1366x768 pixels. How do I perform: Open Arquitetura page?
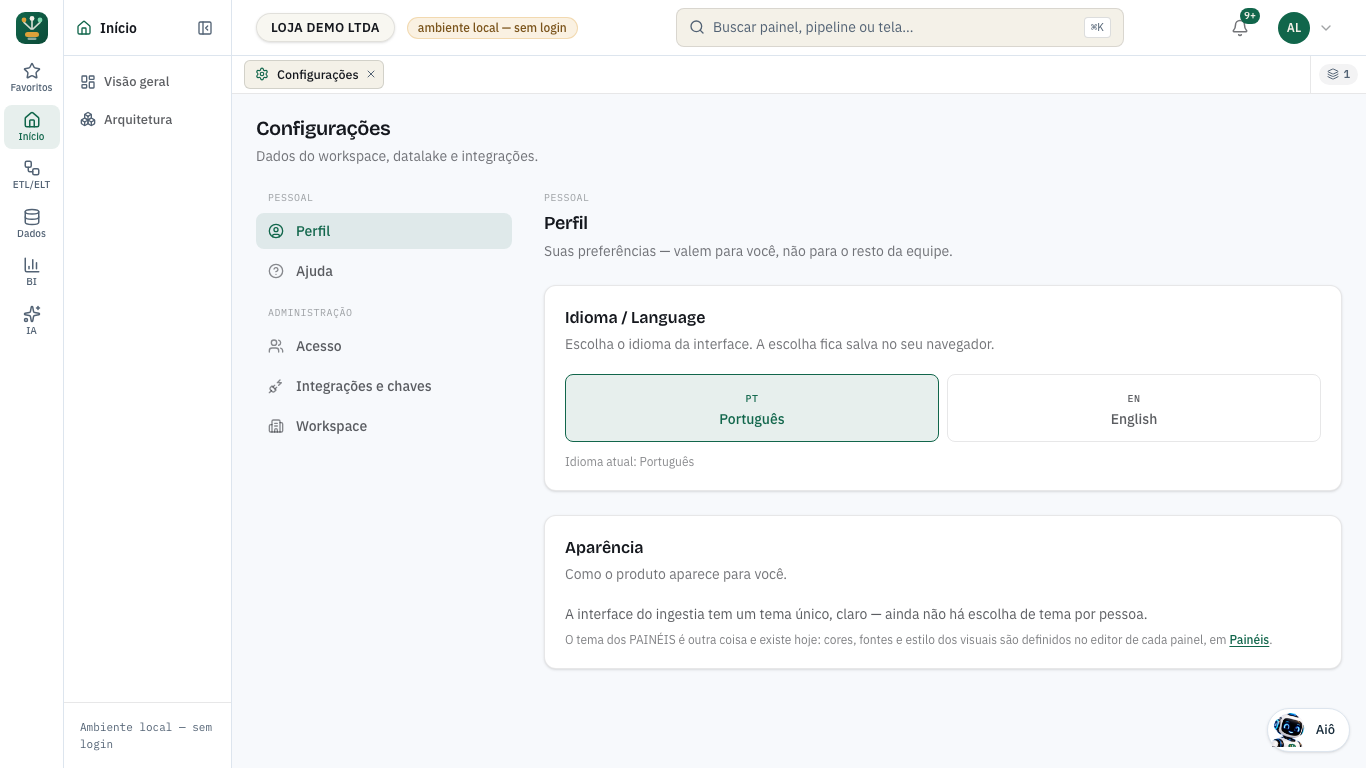148,120
